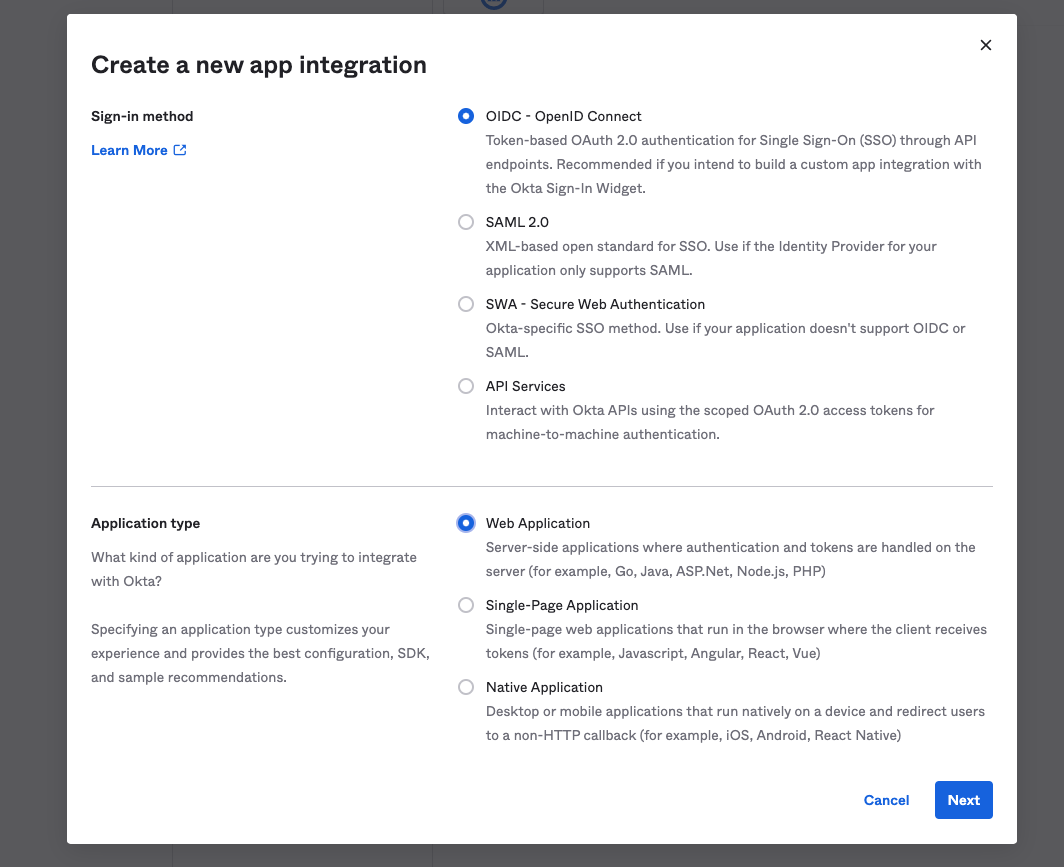Screen dimensions: 1064x867
Task: Select SWA - Secure Web Authentication option
Action: [x=466, y=304]
